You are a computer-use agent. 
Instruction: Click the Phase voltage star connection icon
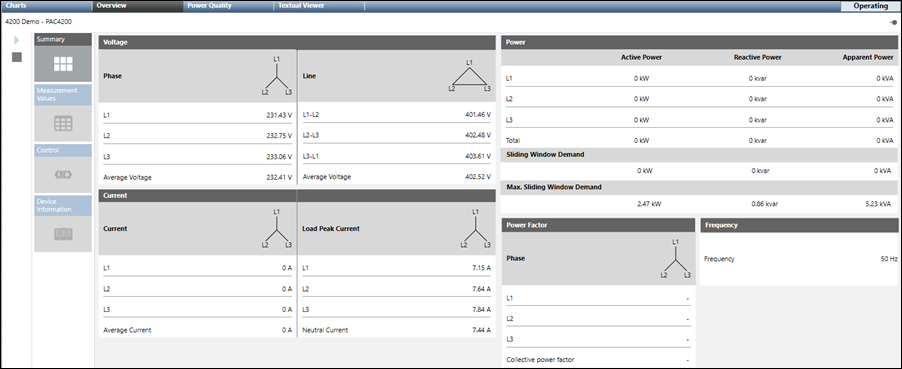pos(277,75)
